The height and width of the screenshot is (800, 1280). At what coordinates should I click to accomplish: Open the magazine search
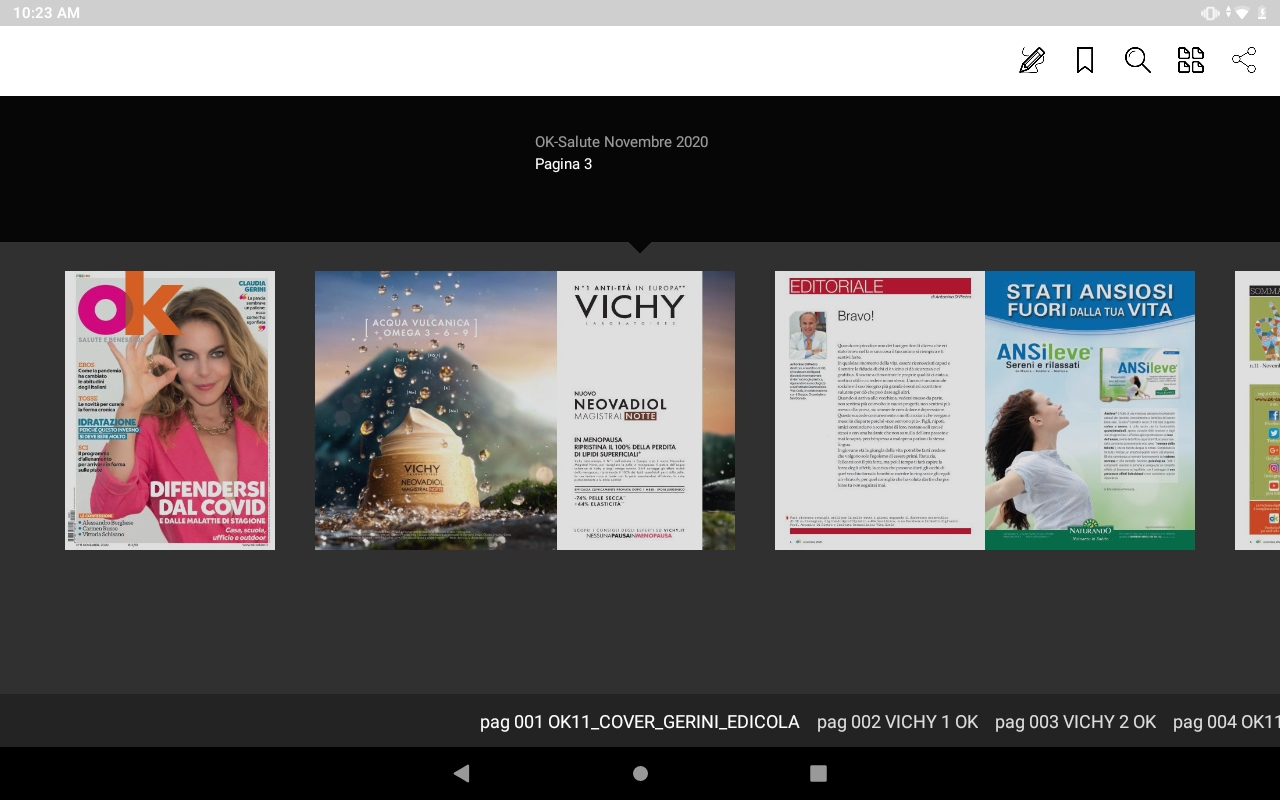pos(1138,60)
